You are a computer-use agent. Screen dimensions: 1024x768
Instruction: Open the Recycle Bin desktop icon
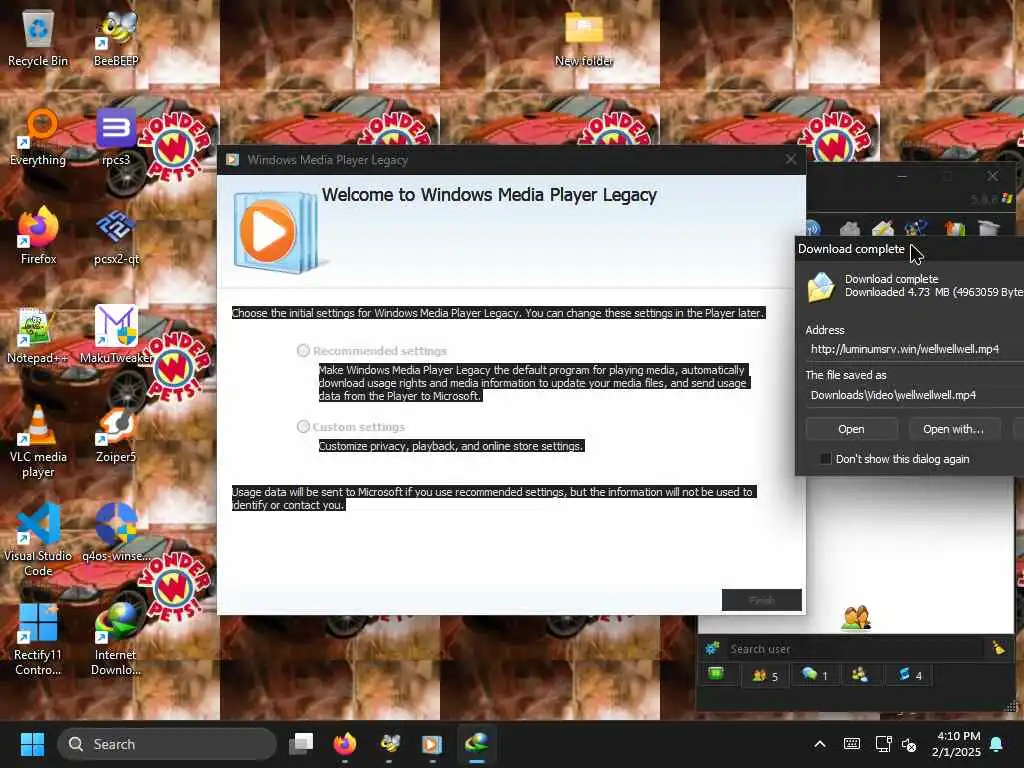[x=38, y=39]
